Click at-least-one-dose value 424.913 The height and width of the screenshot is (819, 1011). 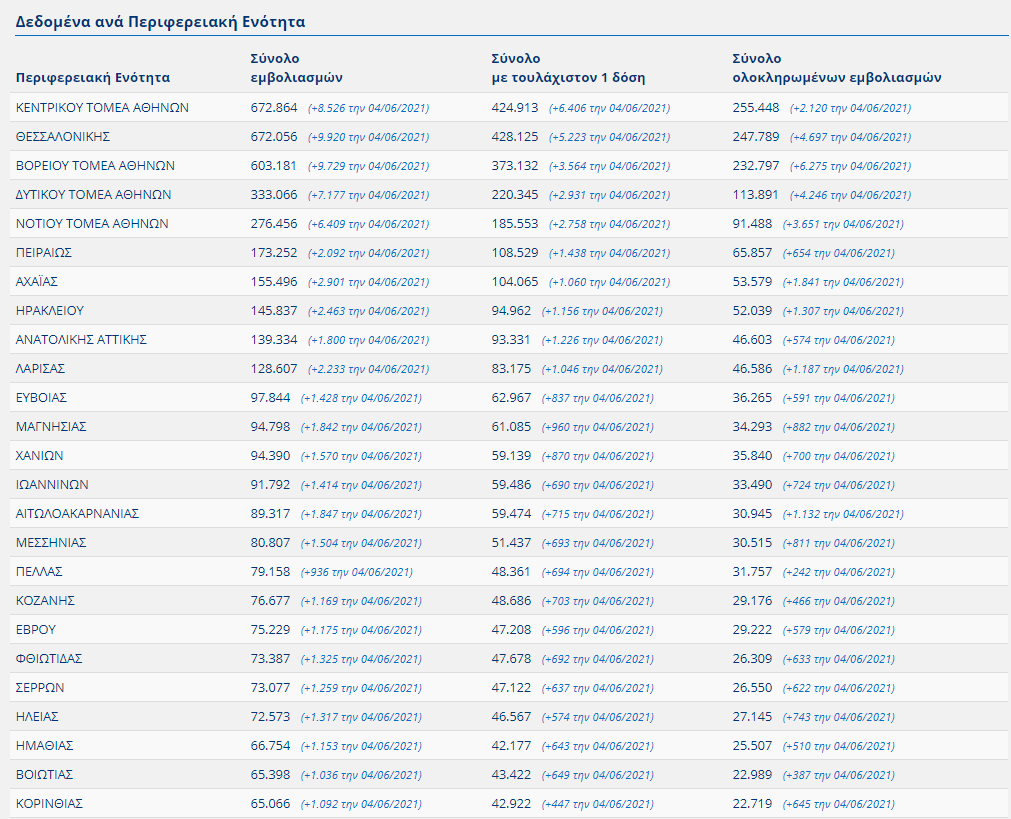(x=515, y=108)
